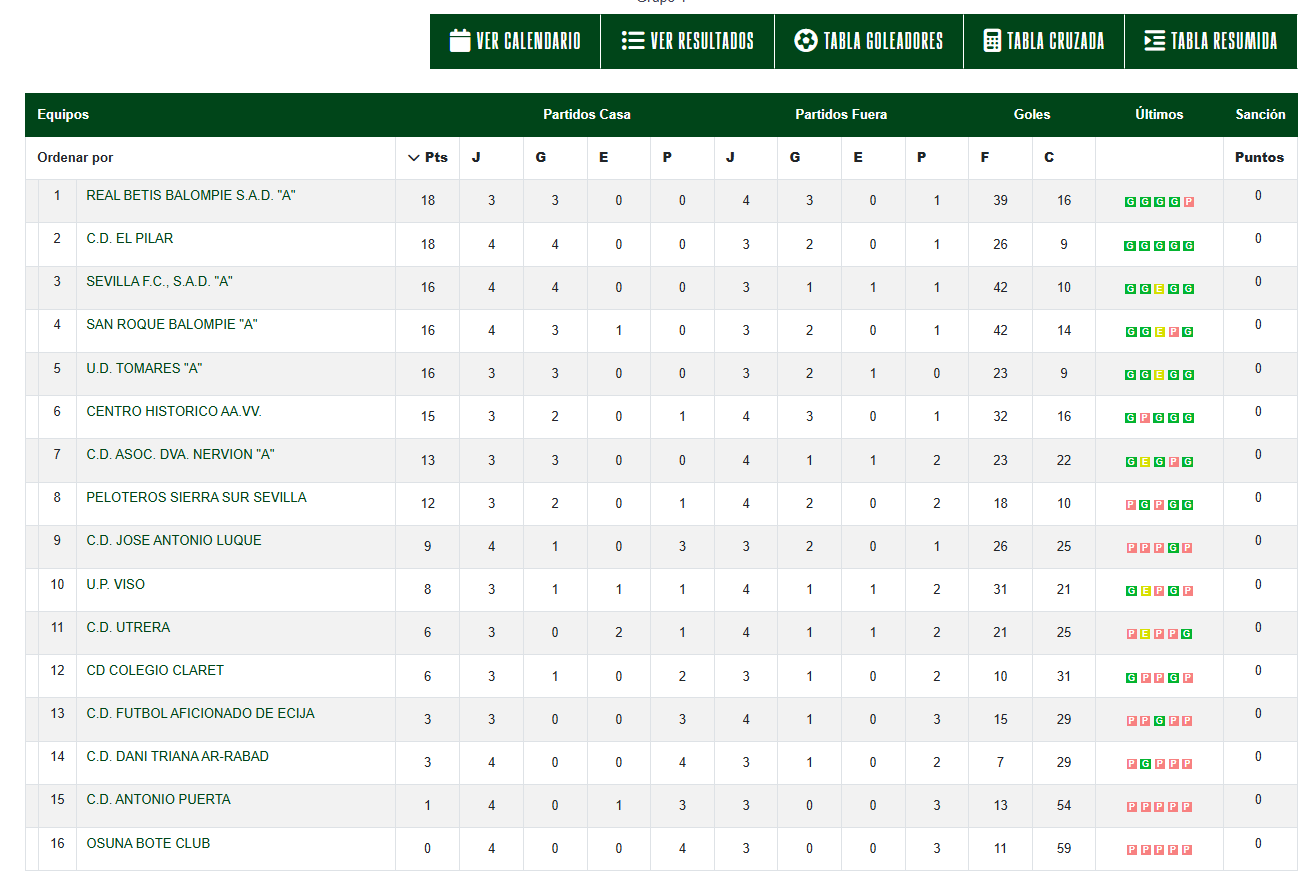Image resolution: width=1306 pixels, height=872 pixels.
Task: Open team Peloteros Sierra Sur Sevilla
Action: 196,498
